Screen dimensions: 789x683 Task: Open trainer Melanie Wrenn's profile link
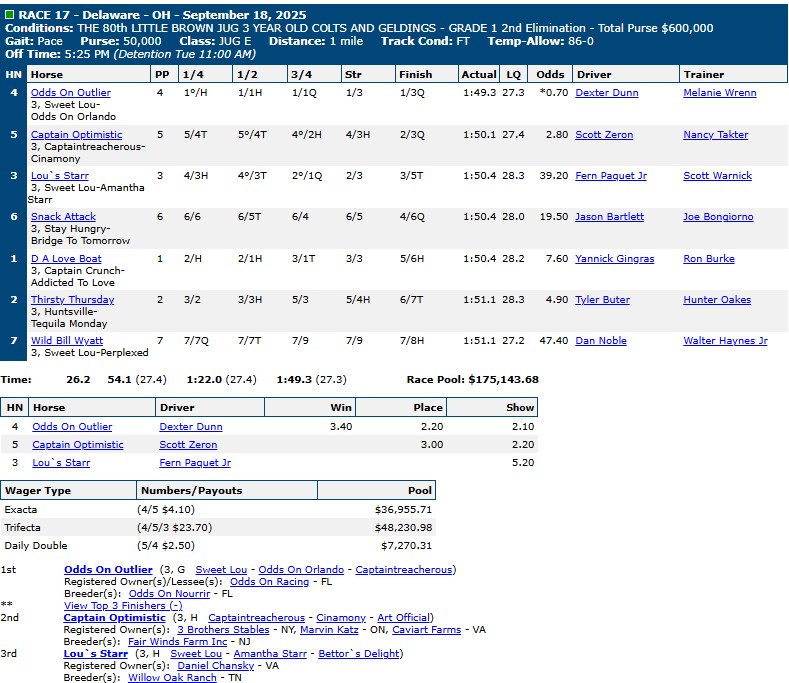click(719, 92)
